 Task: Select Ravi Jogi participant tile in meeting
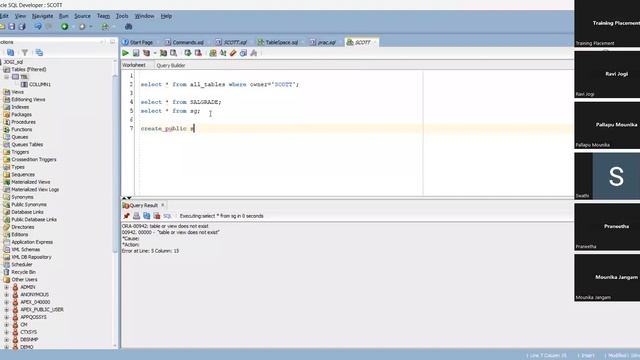[x=607, y=74]
